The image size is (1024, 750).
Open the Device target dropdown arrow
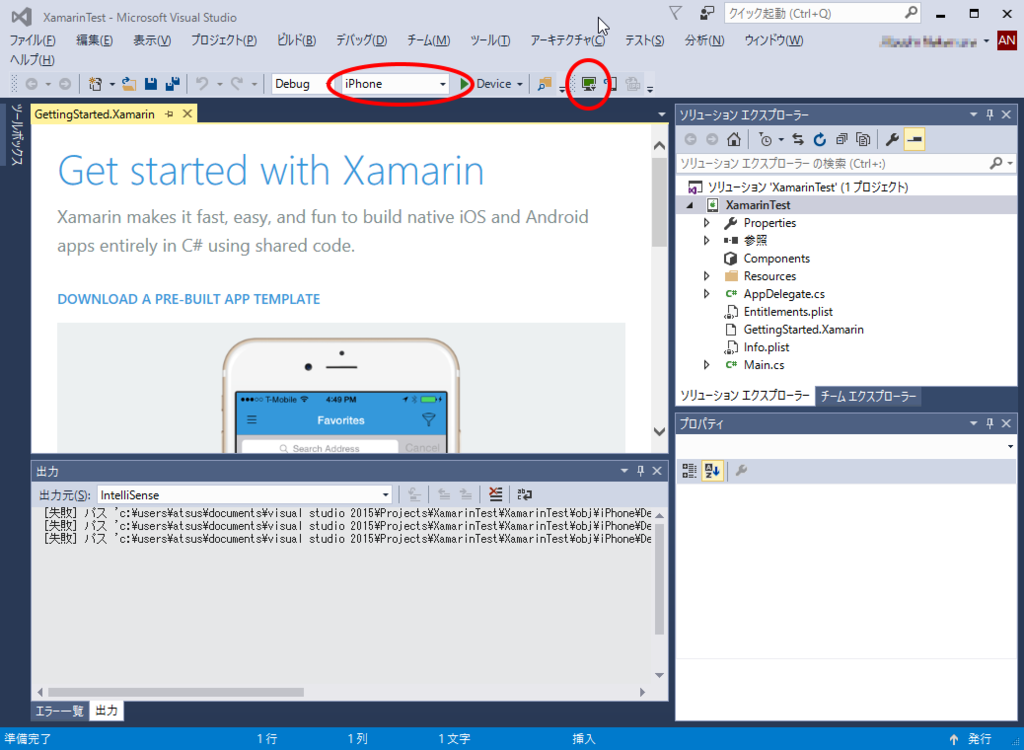coord(520,84)
